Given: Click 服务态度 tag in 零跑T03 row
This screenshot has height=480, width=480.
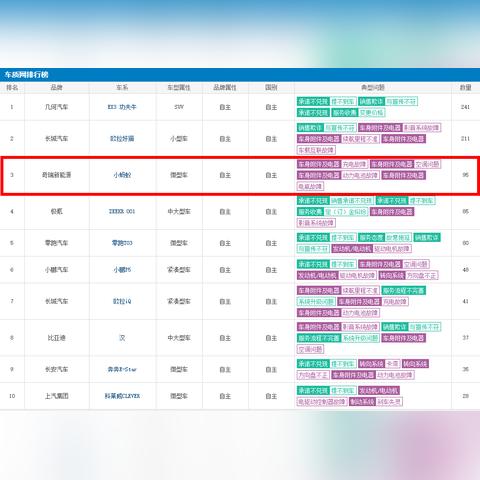Looking at the screenshot, I should click(x=371, y=238).
